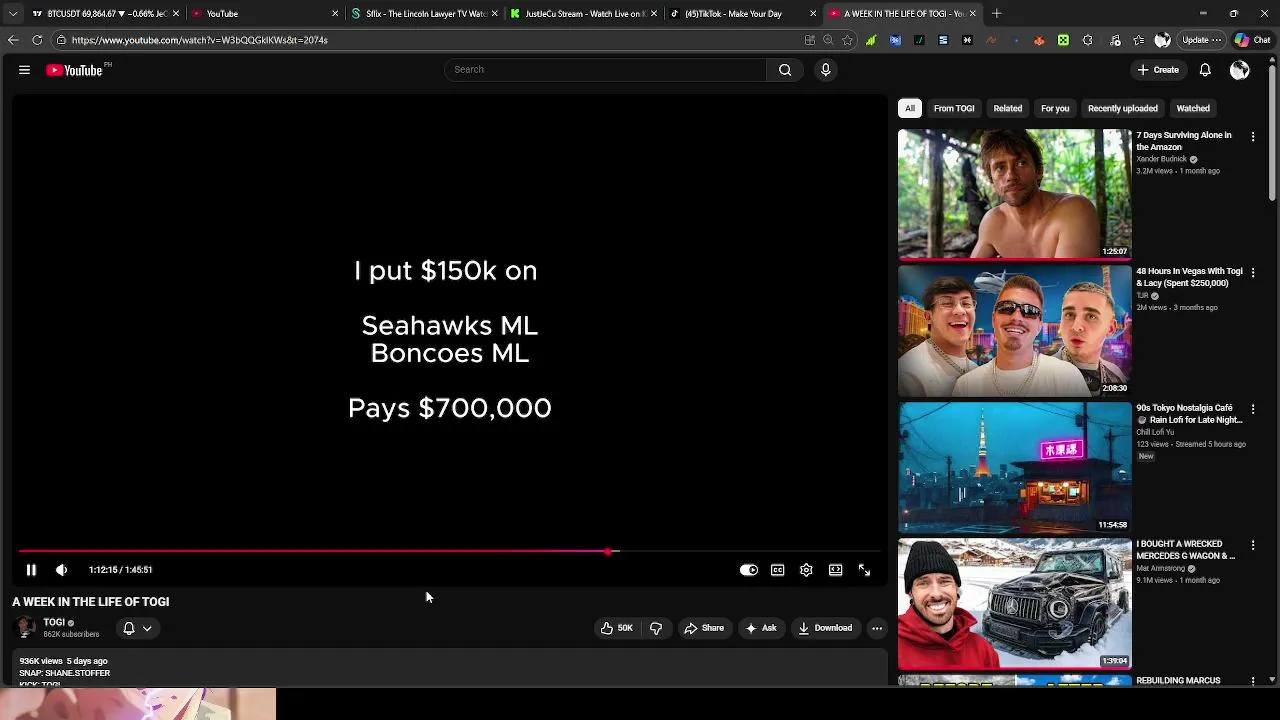This screenshot has width=1280, height=720.
Task: Click the browser address bar URL
Action: click(200, 40)
